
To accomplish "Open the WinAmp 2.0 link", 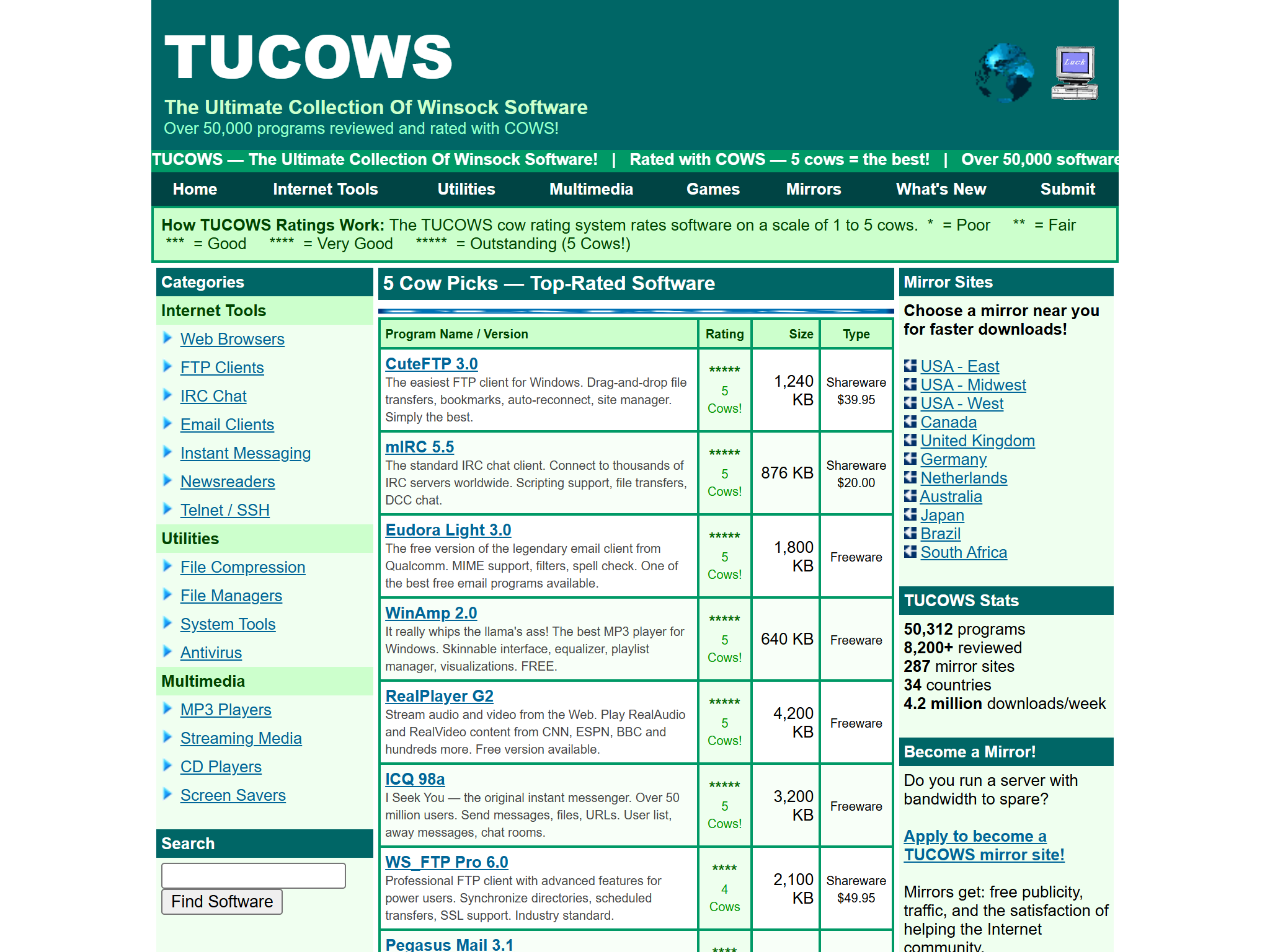I will pyautogui.click(x=431, y=612).
